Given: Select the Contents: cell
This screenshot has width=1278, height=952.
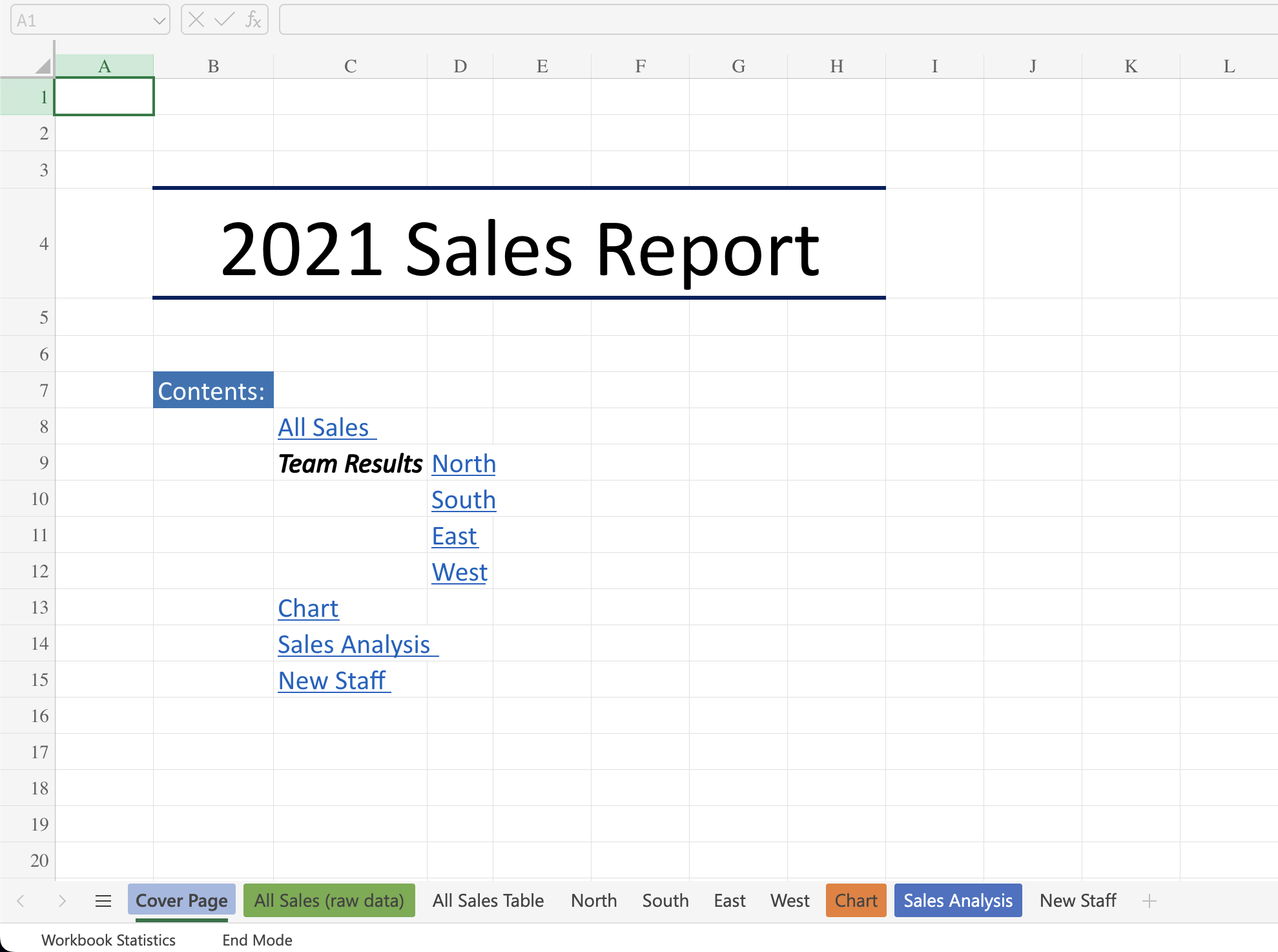Looking at the screenshot, I should (x=213, y=390).
